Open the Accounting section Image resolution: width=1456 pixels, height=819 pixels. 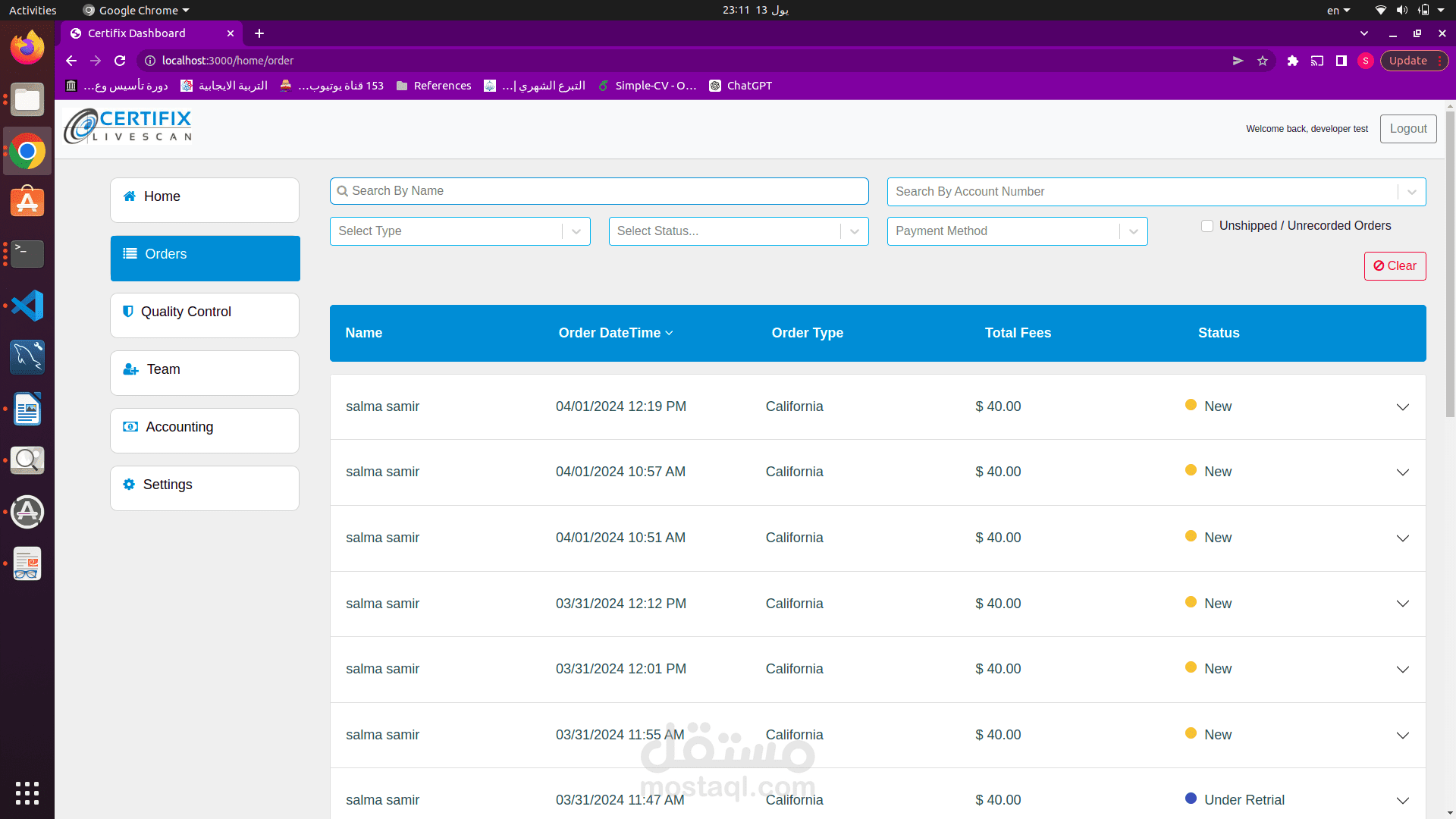[x=205, y=431]
